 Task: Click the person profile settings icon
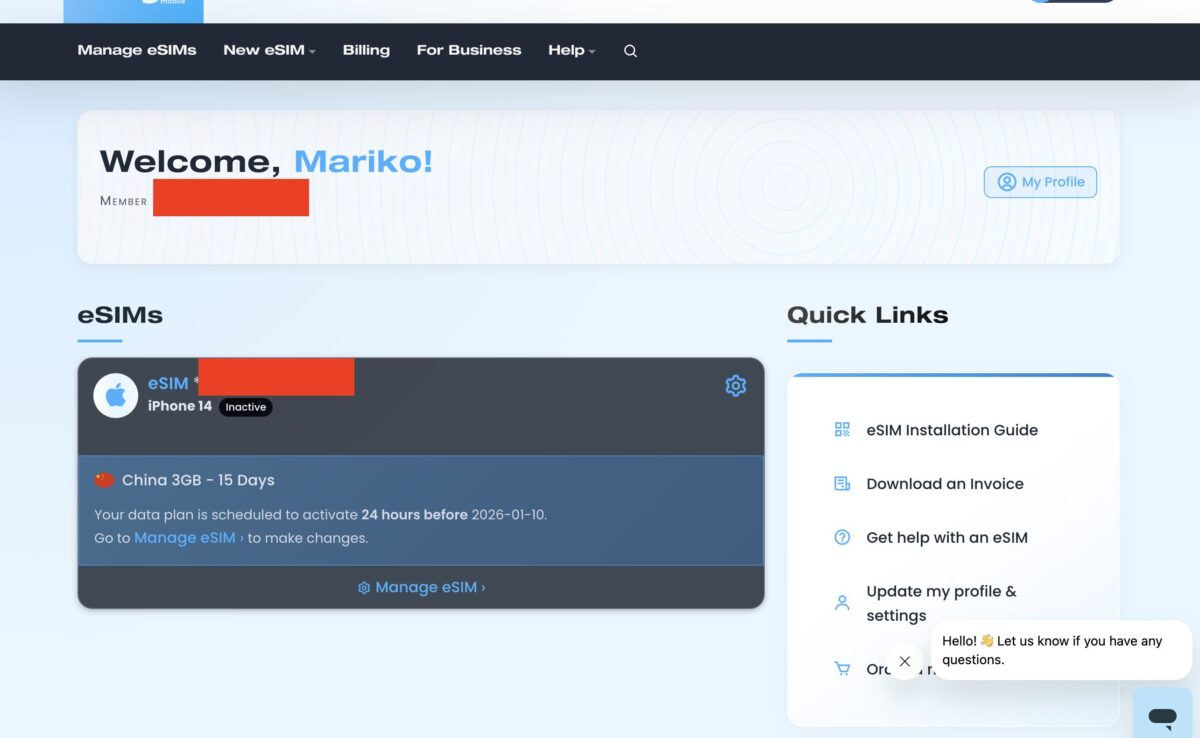(842, 603)
